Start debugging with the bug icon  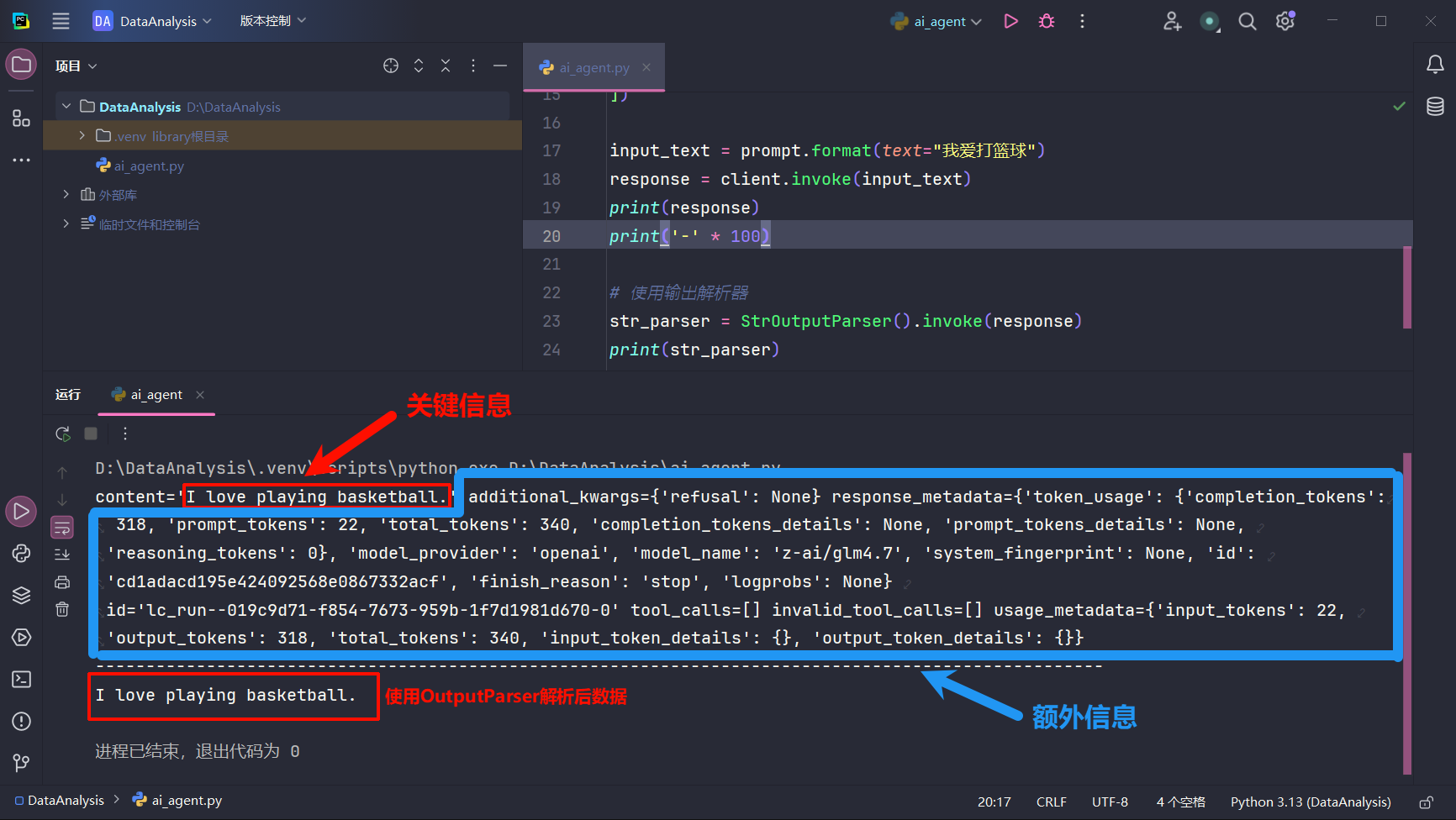point(1047,21)
